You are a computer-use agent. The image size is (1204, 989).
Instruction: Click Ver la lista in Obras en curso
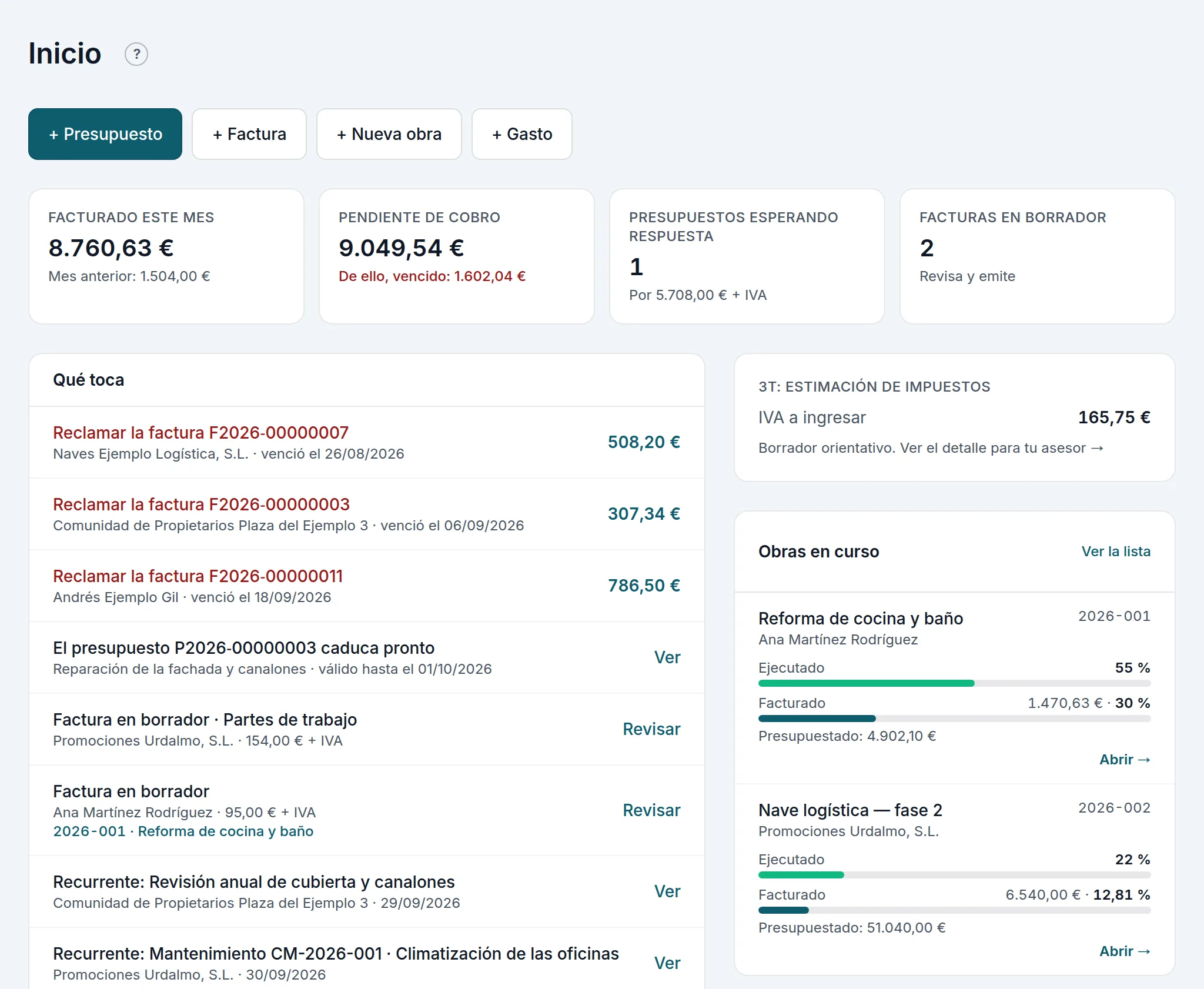click(1116, 552)
